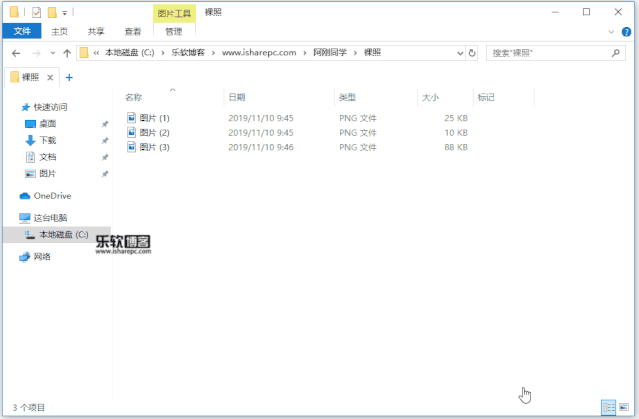
Task: Open the 文件 ribbon tab
Action: click(x=22, y=31)
